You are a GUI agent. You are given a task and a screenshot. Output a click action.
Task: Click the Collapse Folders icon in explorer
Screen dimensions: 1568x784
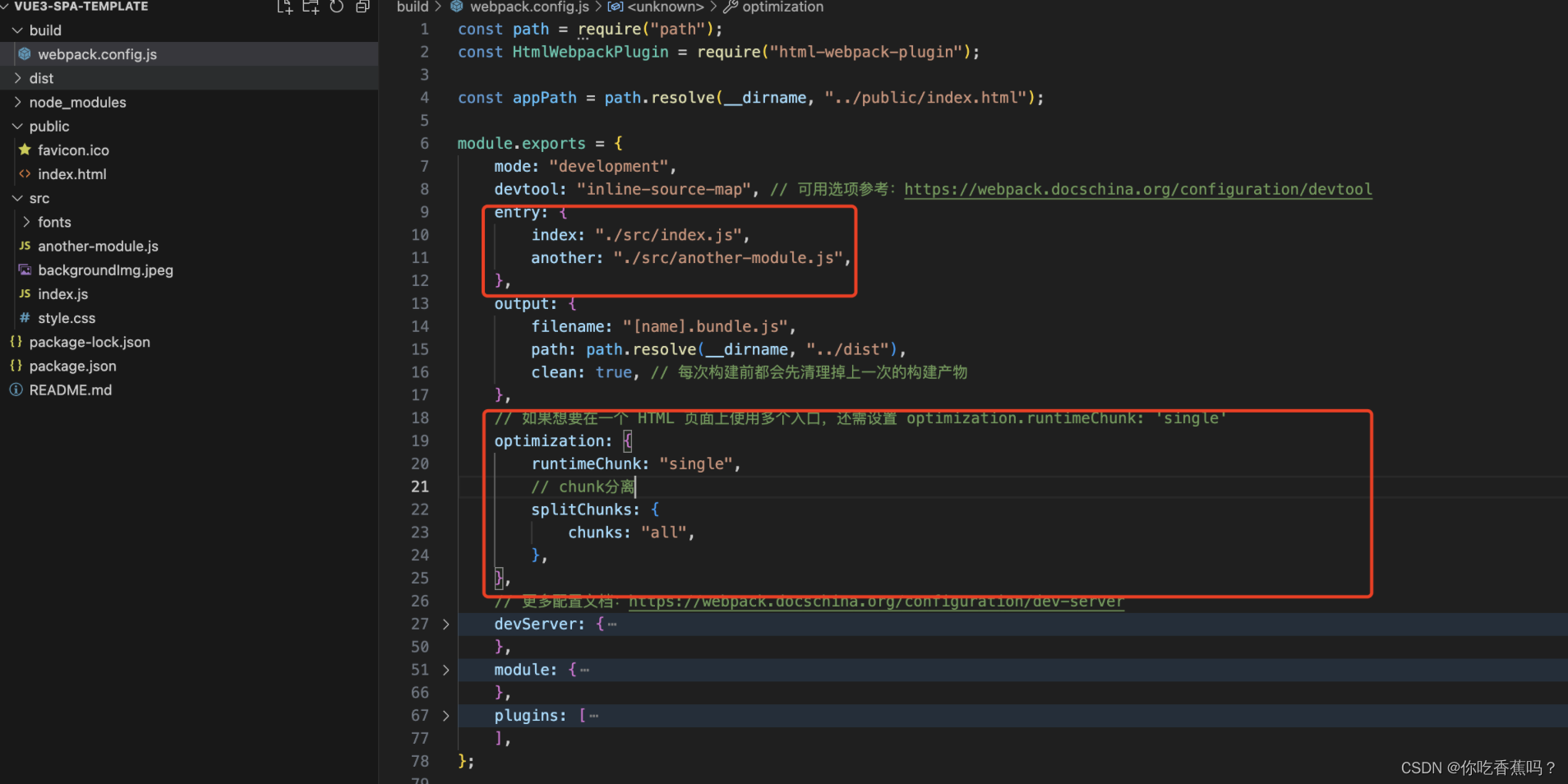(362, 7)
